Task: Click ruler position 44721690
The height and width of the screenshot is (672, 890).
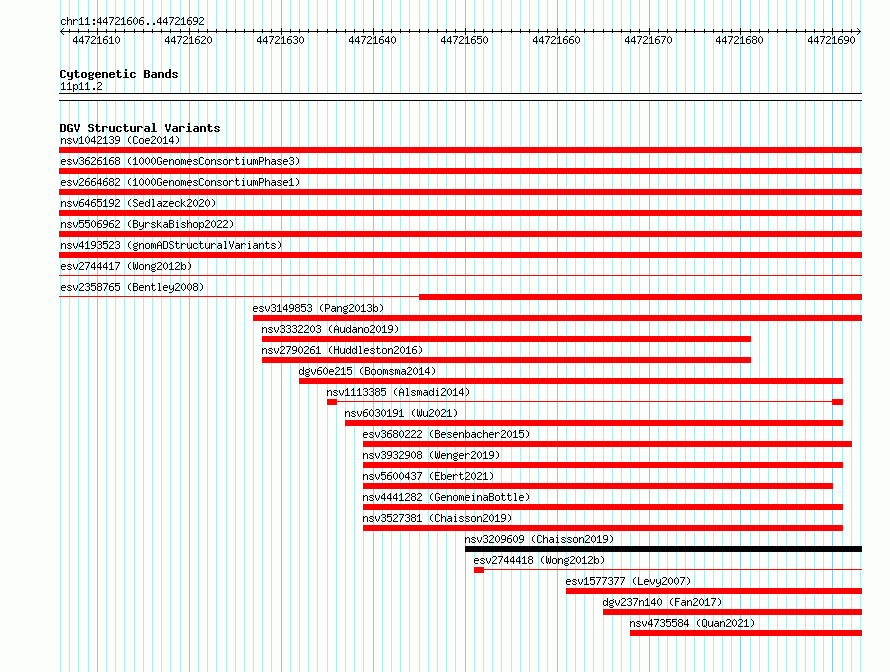Action: [832, 40]
